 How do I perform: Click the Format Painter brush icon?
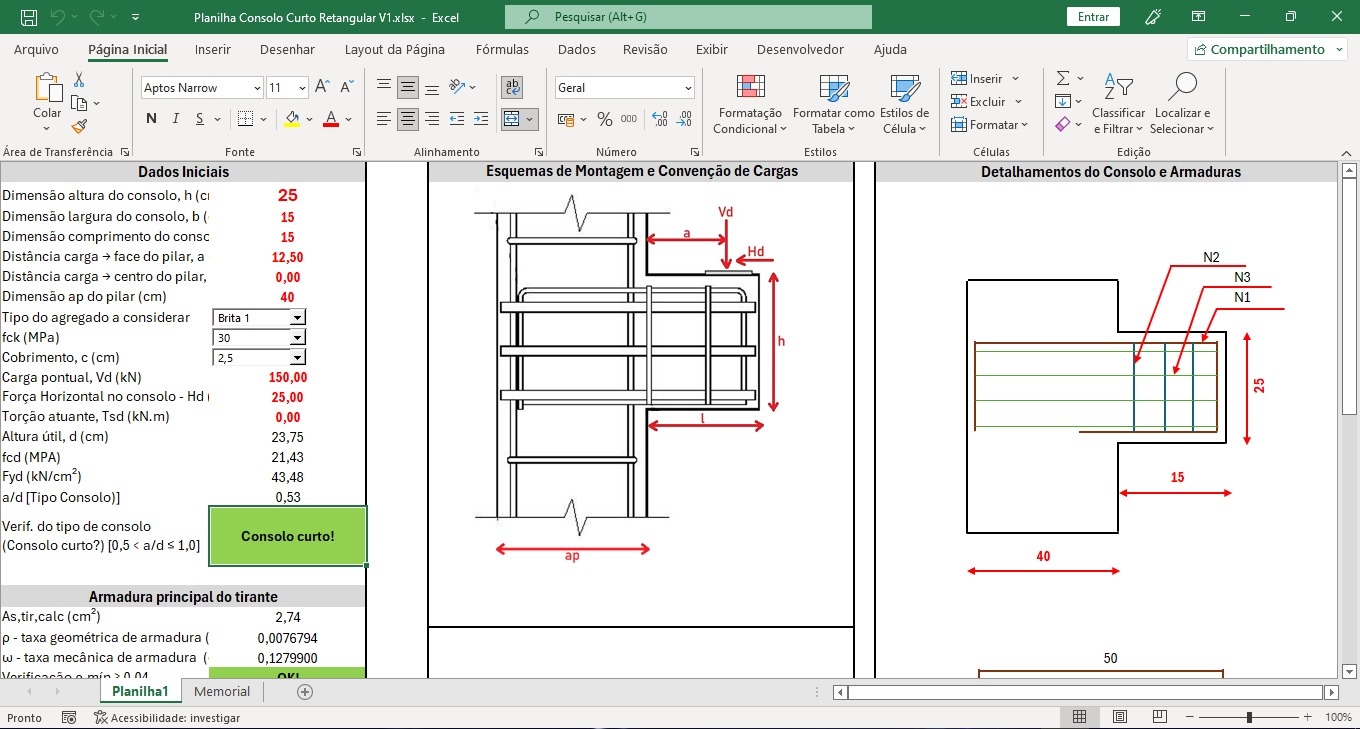tap(79, 126)
